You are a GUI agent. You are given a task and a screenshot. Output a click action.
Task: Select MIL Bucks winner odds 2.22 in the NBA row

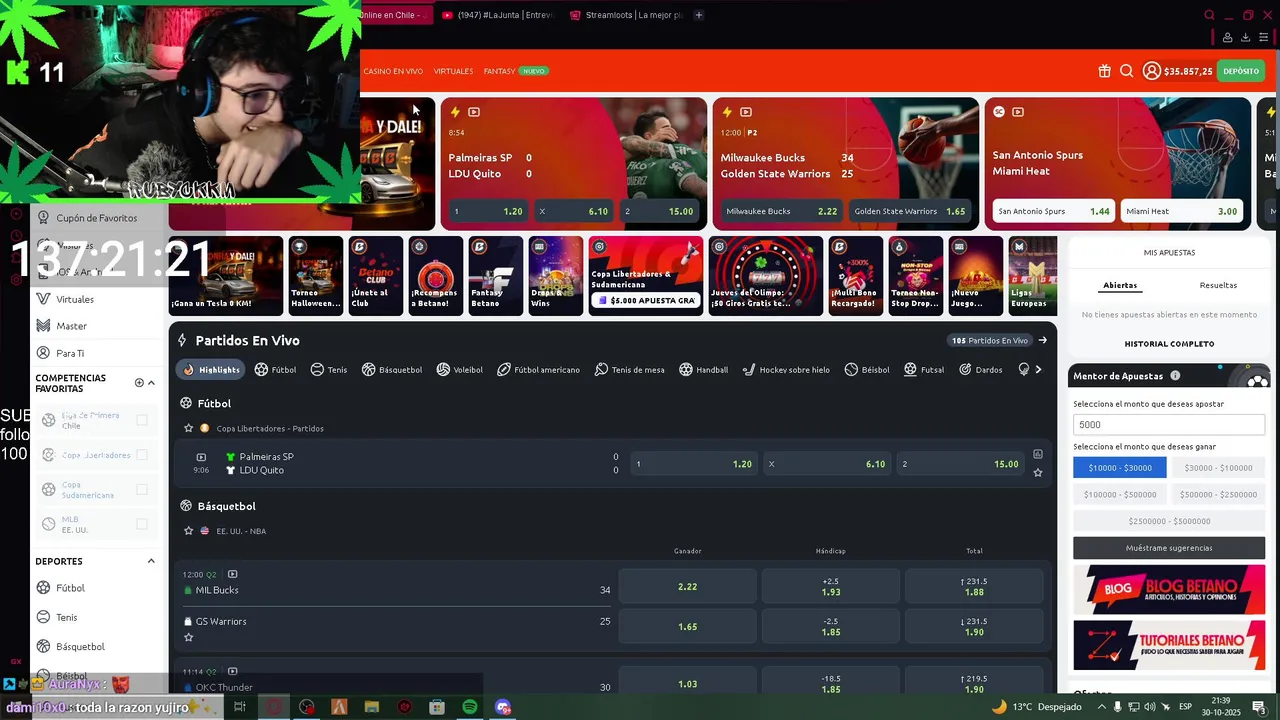tap(687, 586)
